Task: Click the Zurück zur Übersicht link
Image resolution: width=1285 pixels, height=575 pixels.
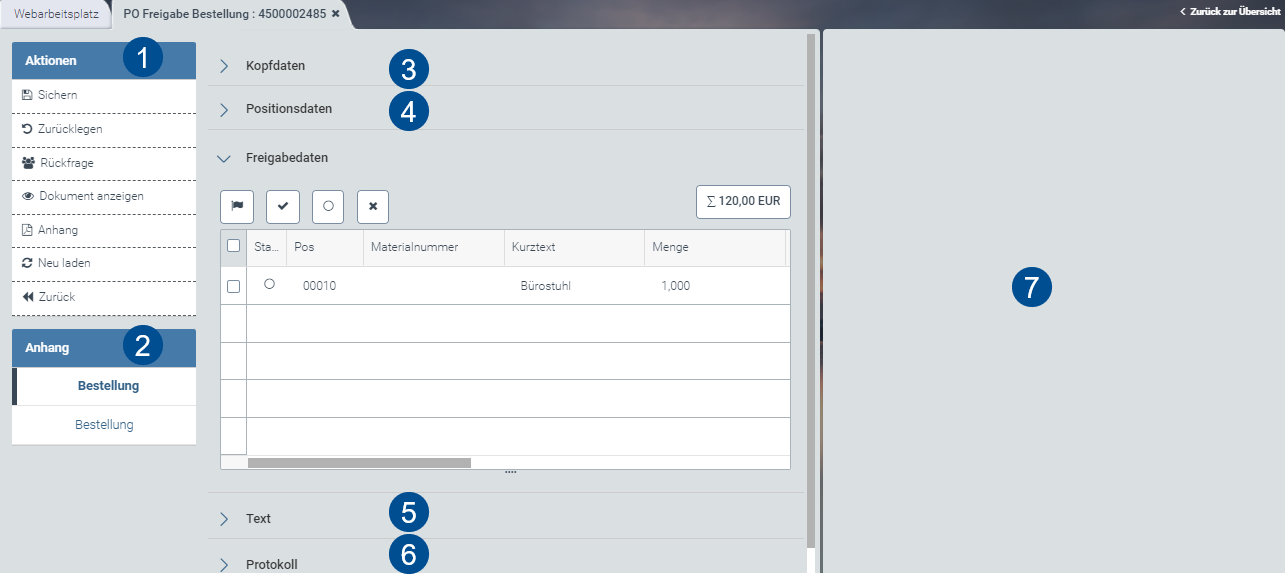Action: pyautogui.click(x=1229, y=11)
